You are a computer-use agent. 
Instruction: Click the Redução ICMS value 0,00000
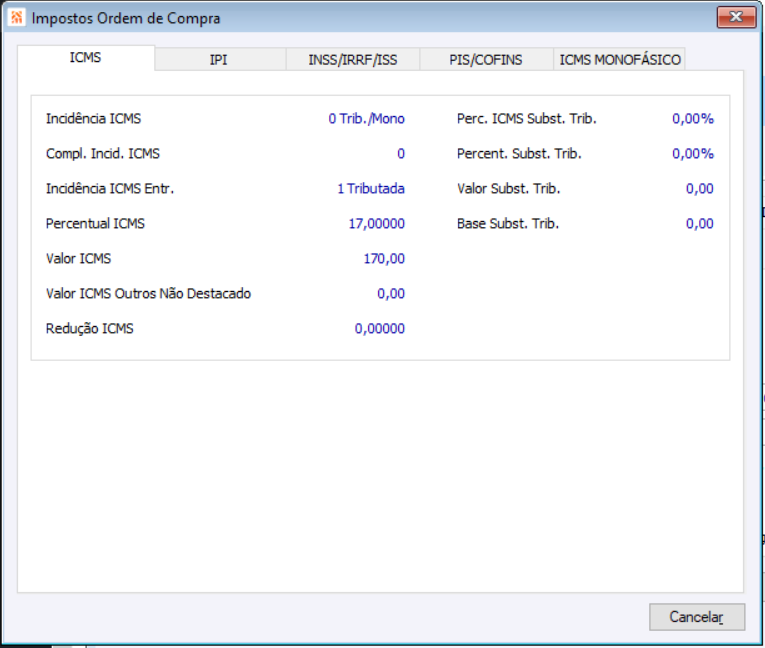(x=380, y=328)
